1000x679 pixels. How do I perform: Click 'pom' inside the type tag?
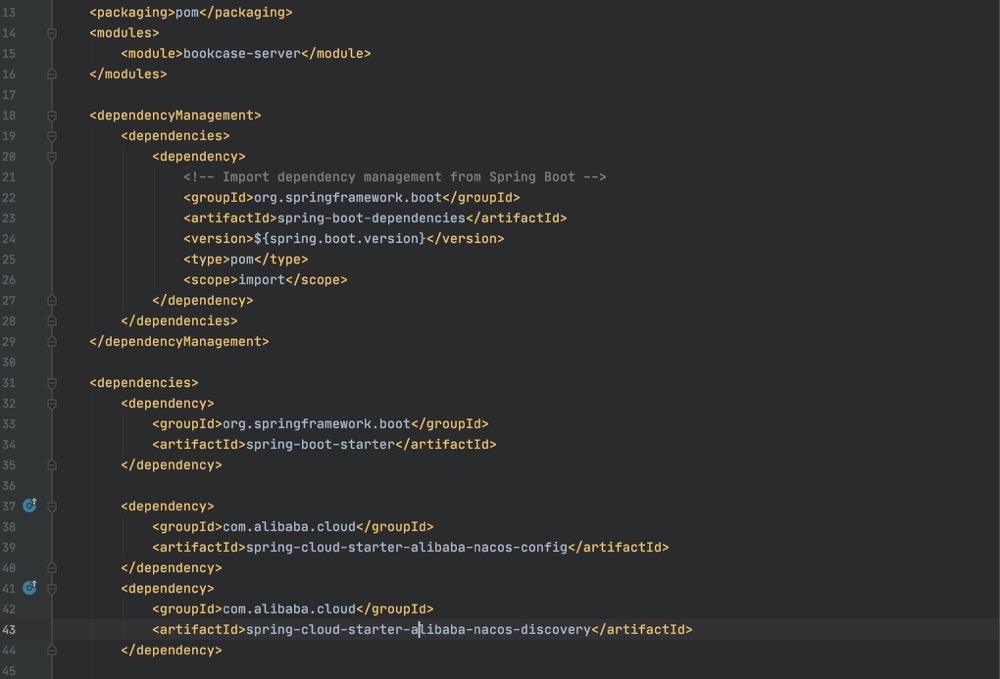pyautogui.click(x=242, y=259)
